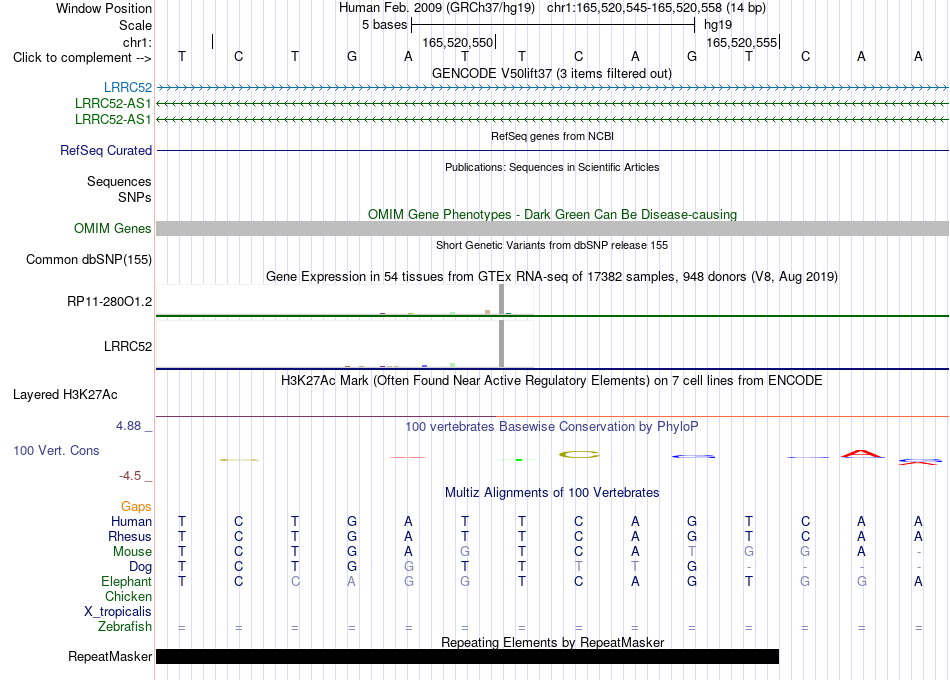The image size is (950, 680).
Task: Click the gray bar in LRRC52 GTEx chart
Action: (x=501, y=344)
